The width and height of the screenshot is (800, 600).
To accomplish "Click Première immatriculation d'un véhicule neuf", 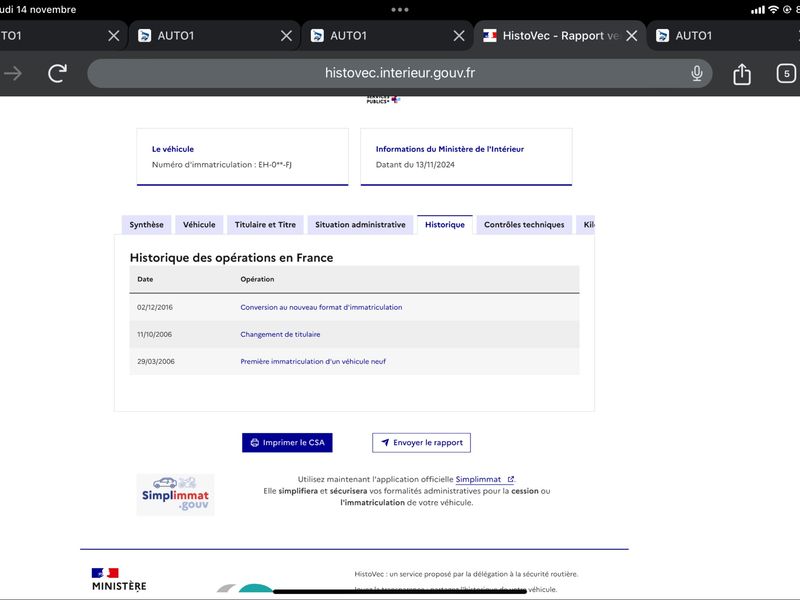I will 313,361.
